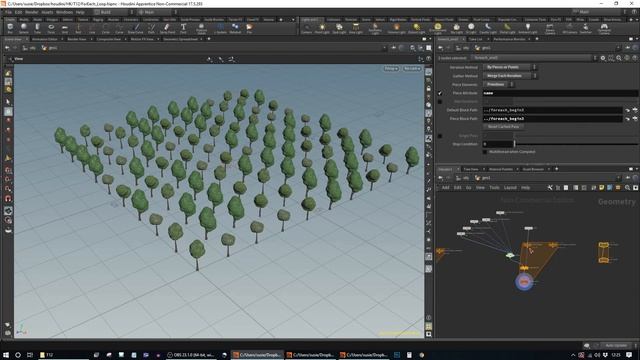This screenshot has width=640, height=360.
Task: Open network editor wrench tool icon
Action: [550, 188]
